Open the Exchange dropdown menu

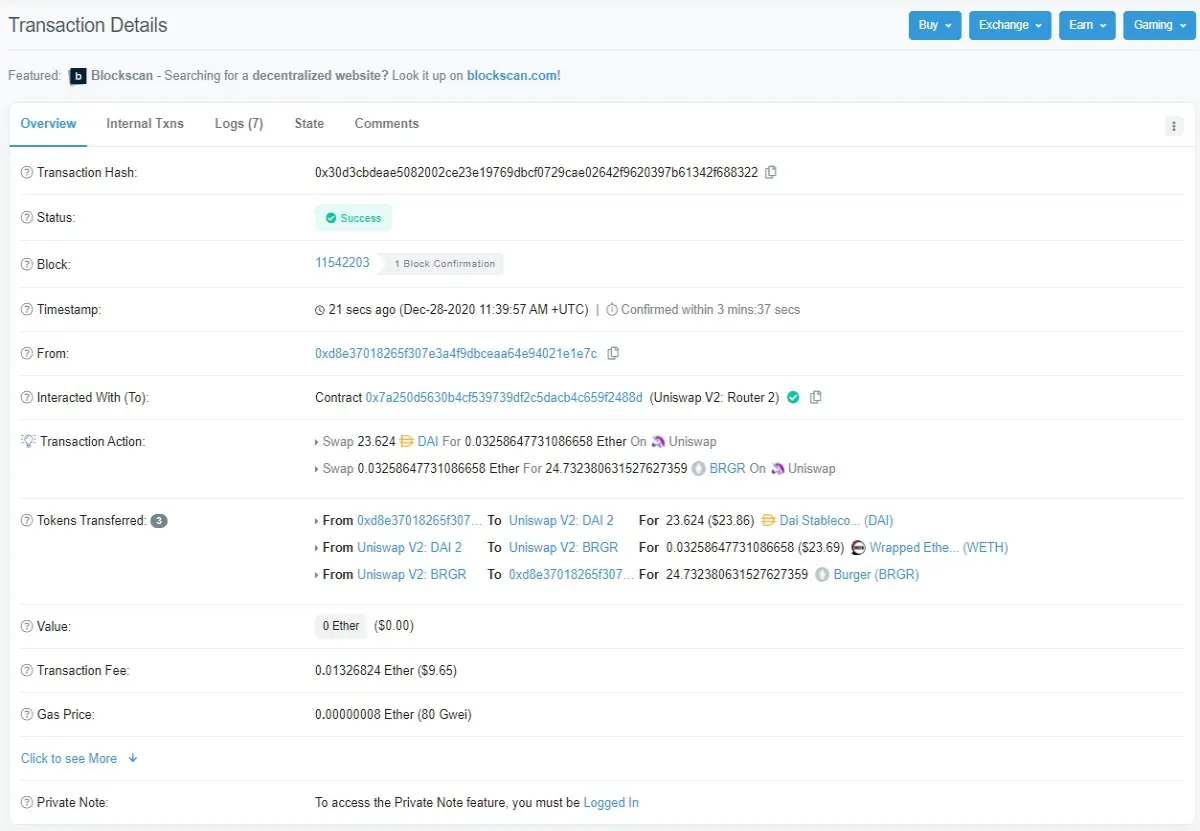point(1011,25)
